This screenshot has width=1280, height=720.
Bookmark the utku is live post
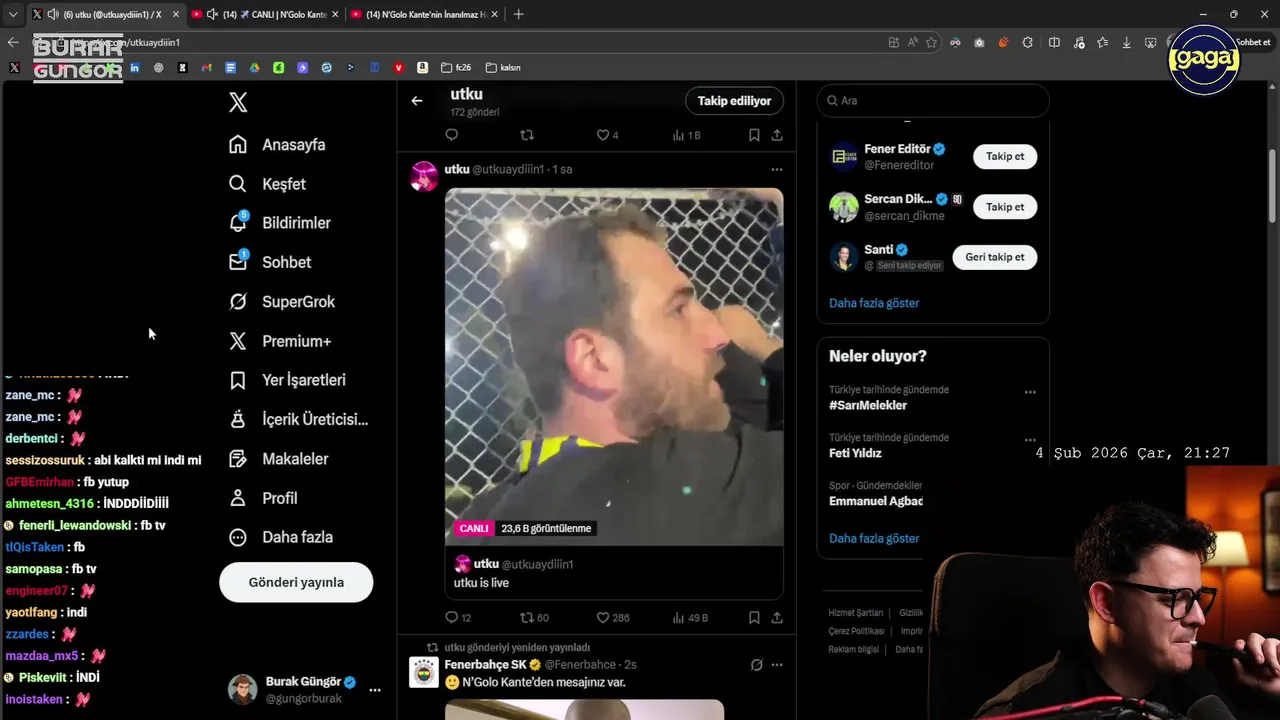pos(754,618)
